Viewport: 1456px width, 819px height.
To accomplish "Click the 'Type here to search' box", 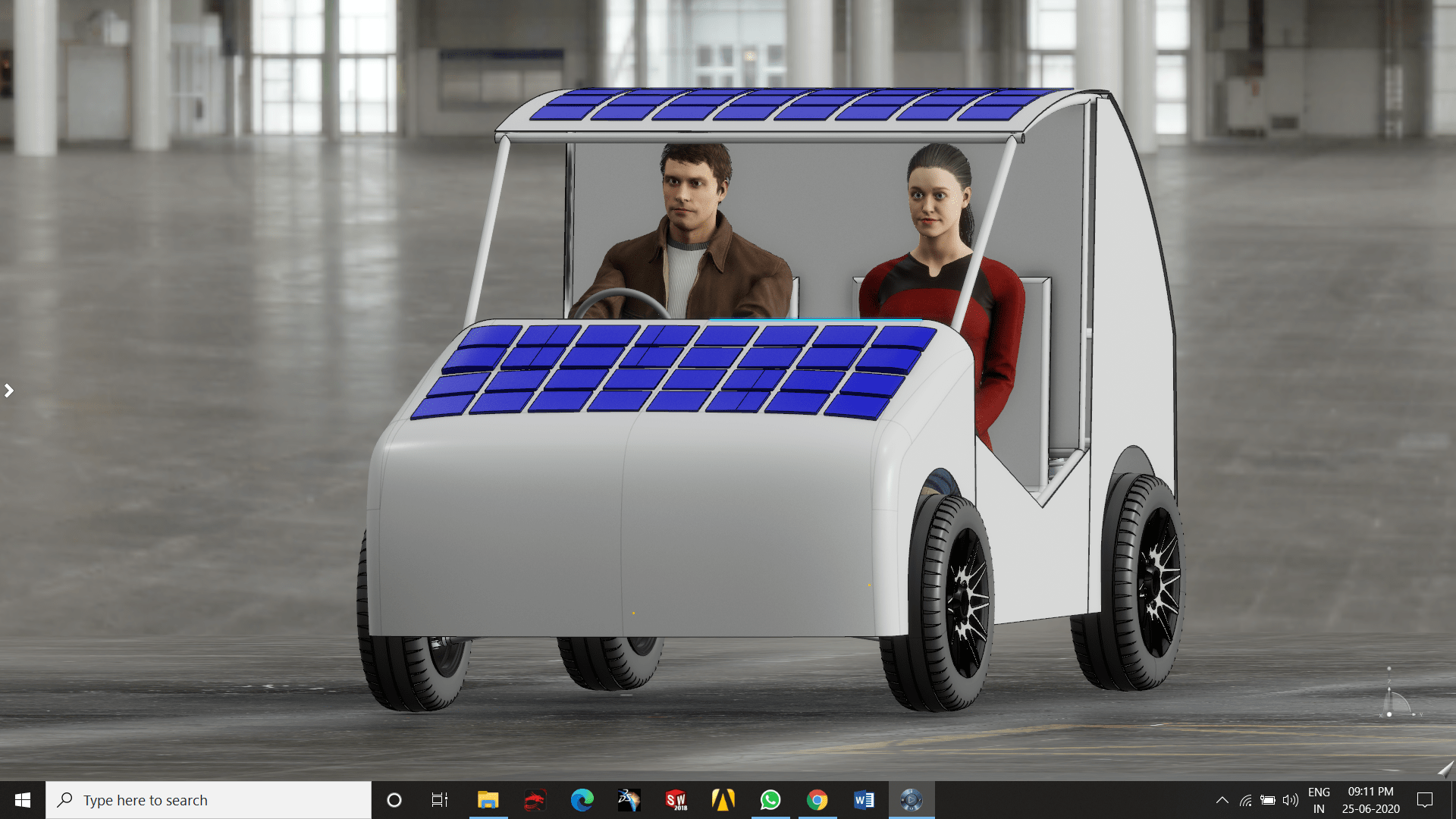I will (209, 800).
